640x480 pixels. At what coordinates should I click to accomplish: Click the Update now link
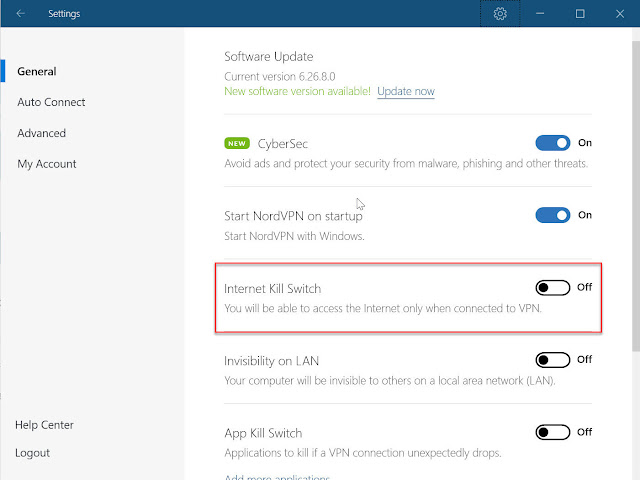click(x=406, y=91)
